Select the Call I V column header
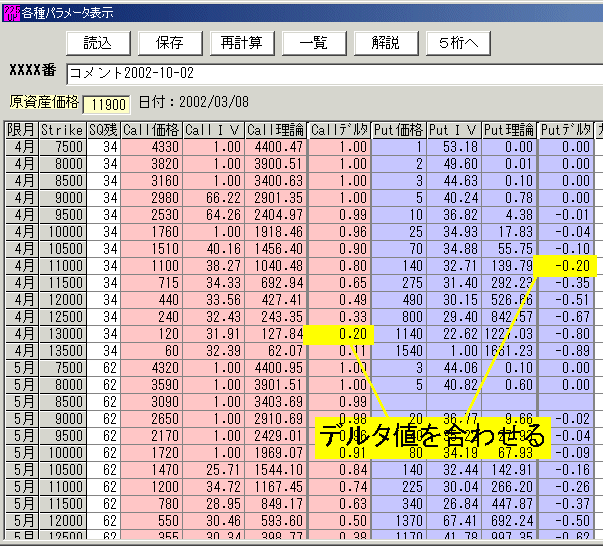Screen dimensions: 603x546 click(213, 130)
